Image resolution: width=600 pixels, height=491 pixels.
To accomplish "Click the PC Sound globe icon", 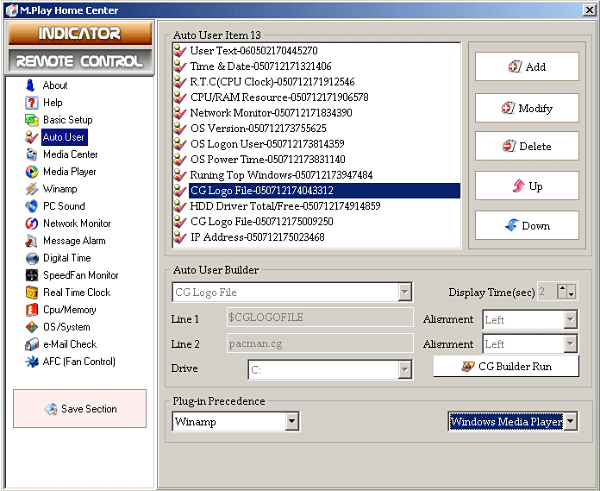I will click(x=32, y=206).
